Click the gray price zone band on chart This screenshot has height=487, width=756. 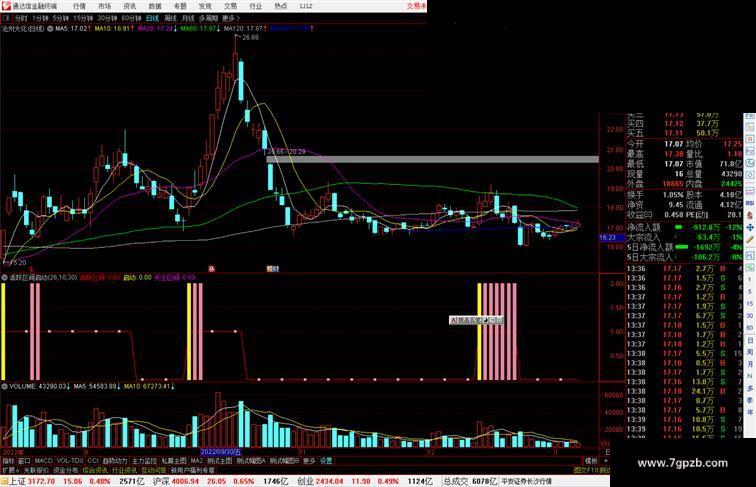tap(433, 159)
